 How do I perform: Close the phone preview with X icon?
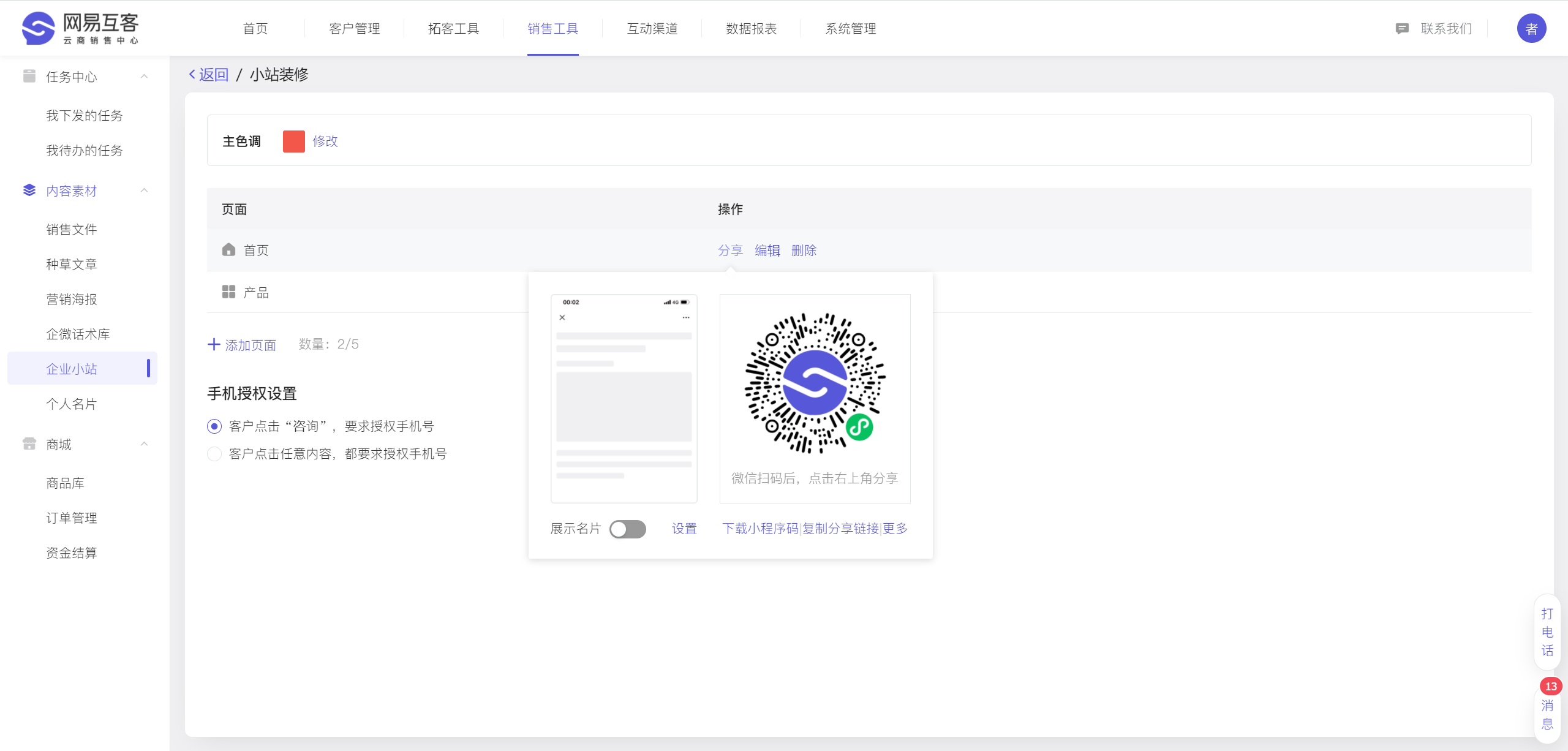tap(562, 317)
